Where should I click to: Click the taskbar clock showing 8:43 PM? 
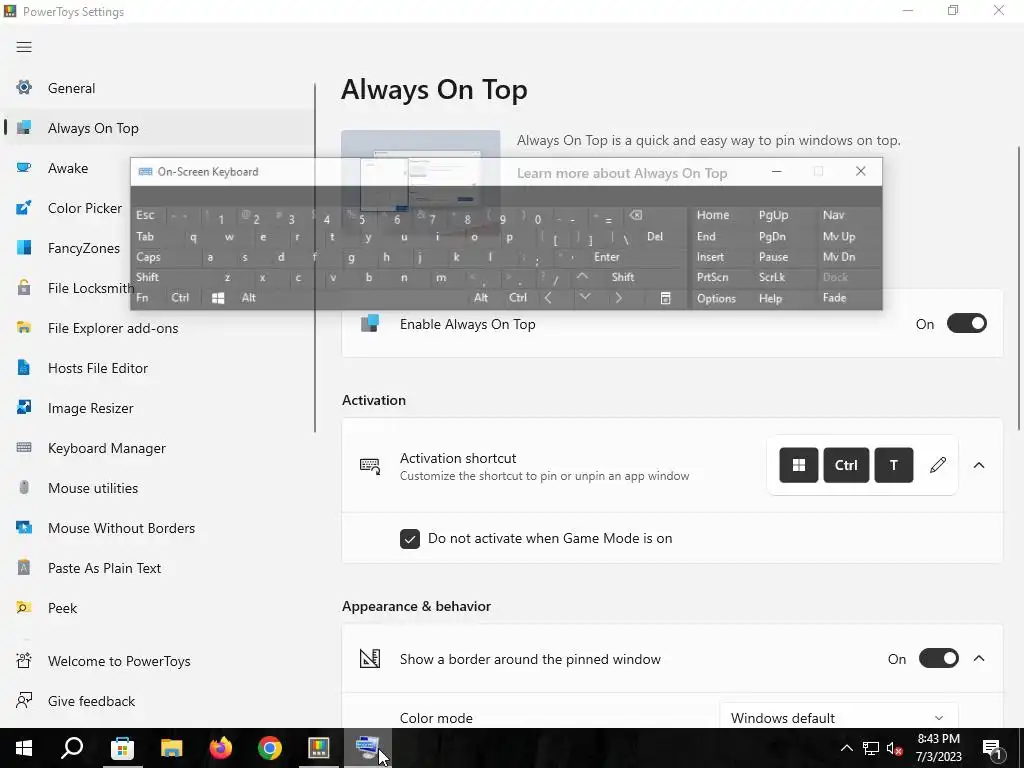coord(938,748)
